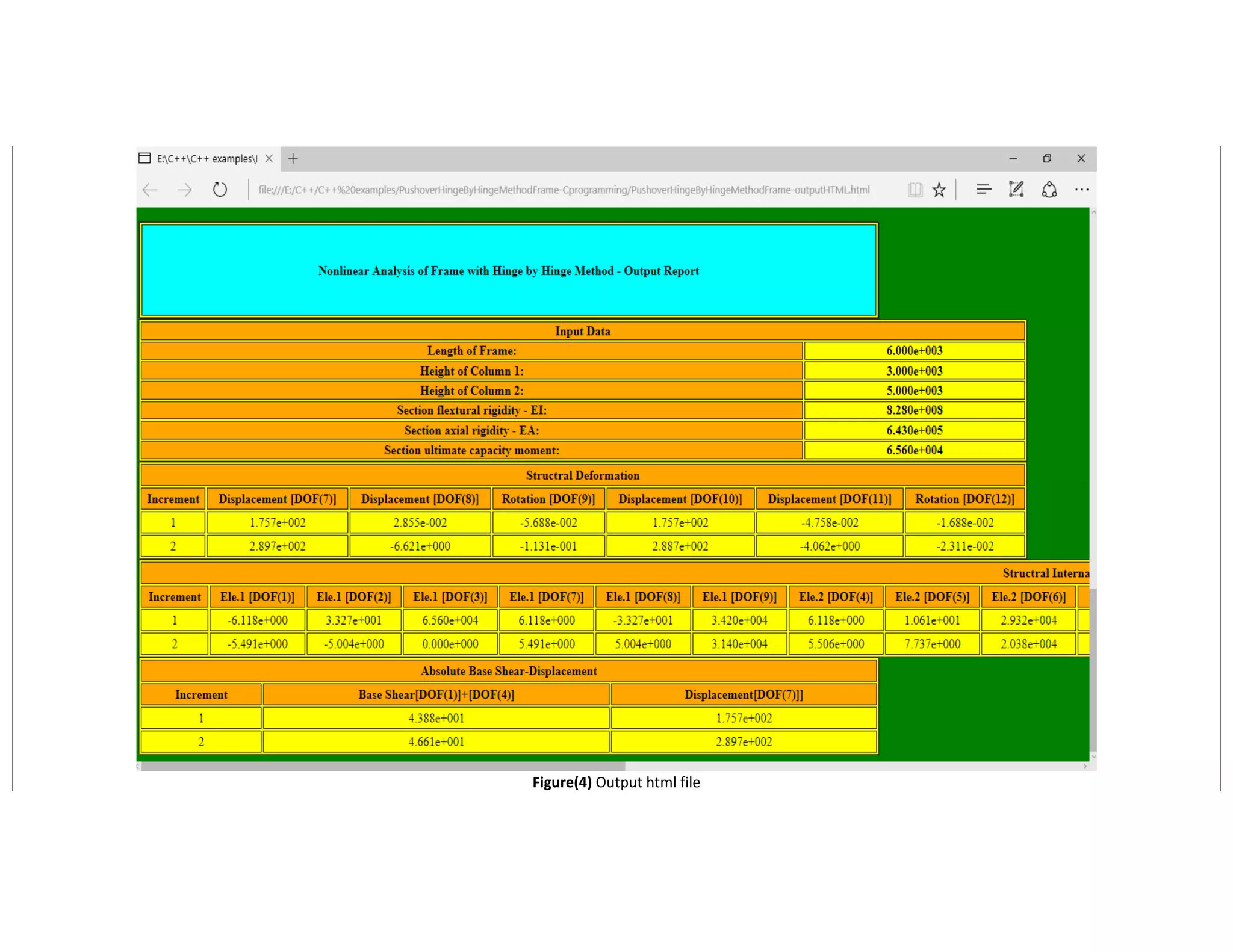1233x952 pixels.
Task: Click the cell 3.327e+001
Action: coord(354,621)
